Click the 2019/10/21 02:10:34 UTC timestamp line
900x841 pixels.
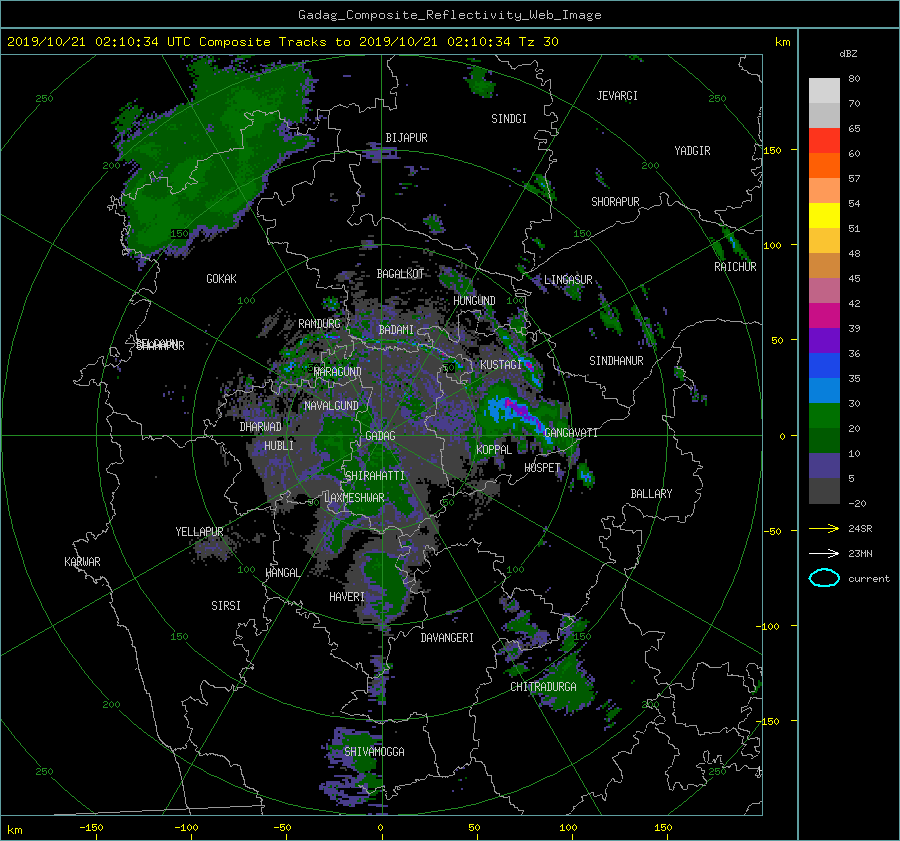click(x=282, y=41)
